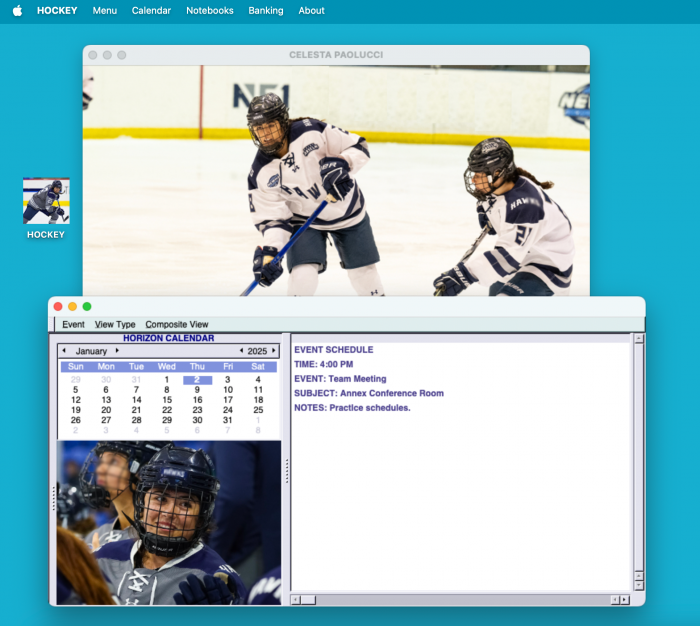
Task: Open the Calendar menu in top bar
Action: [151, 10]
